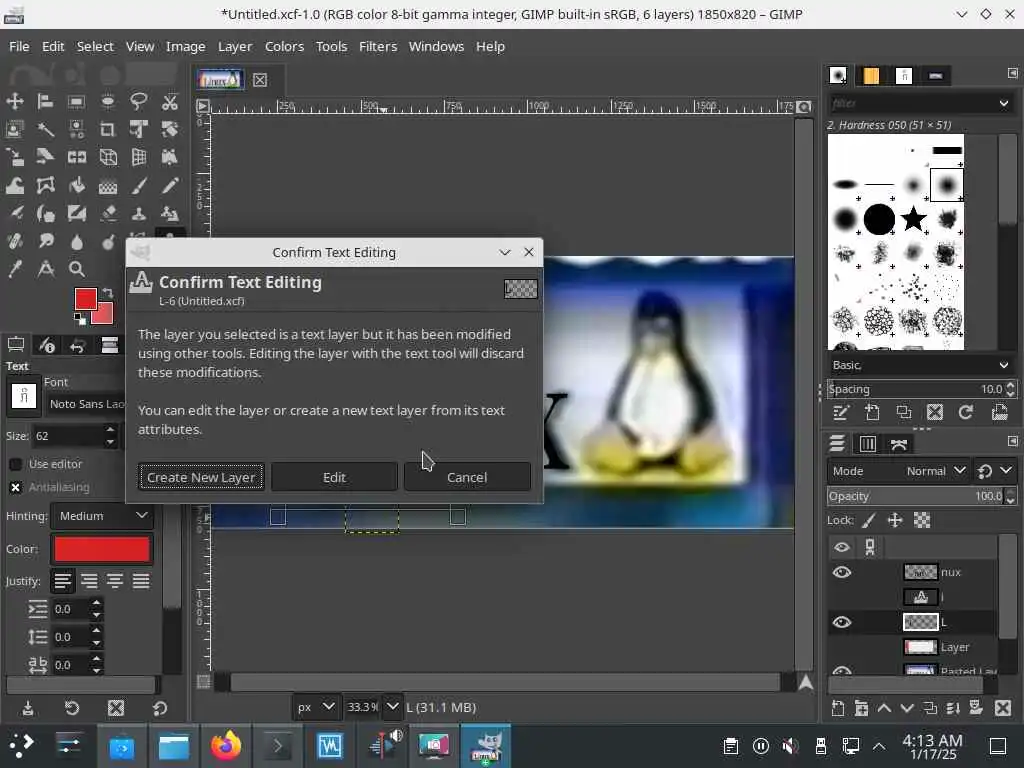The width and height of the screenshot is (1024, 768).
Task: Open the Colors menu
Action: pyautogui.click(x=284, y=46)
